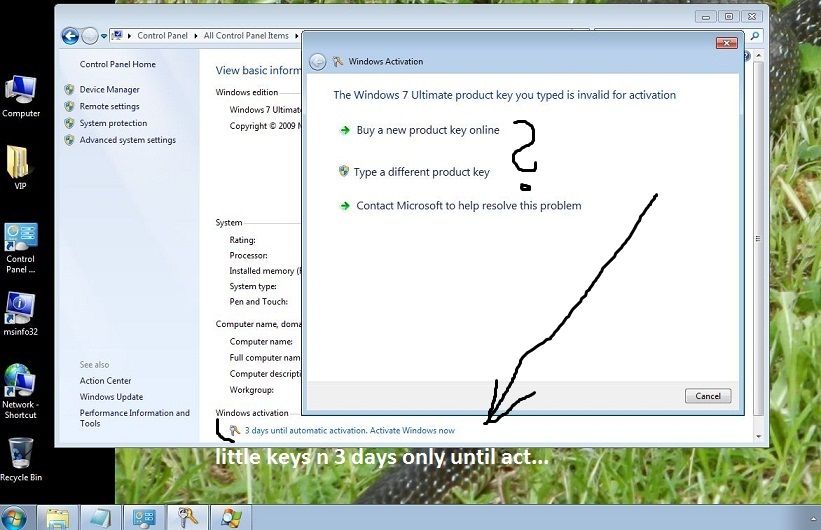Click the back arrow in Windows Activation dialog

click(317, 62)
